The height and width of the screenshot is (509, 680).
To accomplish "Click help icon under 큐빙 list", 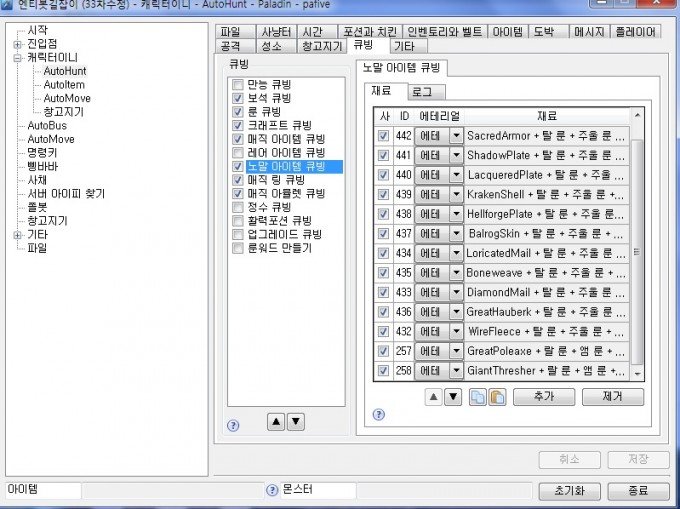I will click(233, 425).
